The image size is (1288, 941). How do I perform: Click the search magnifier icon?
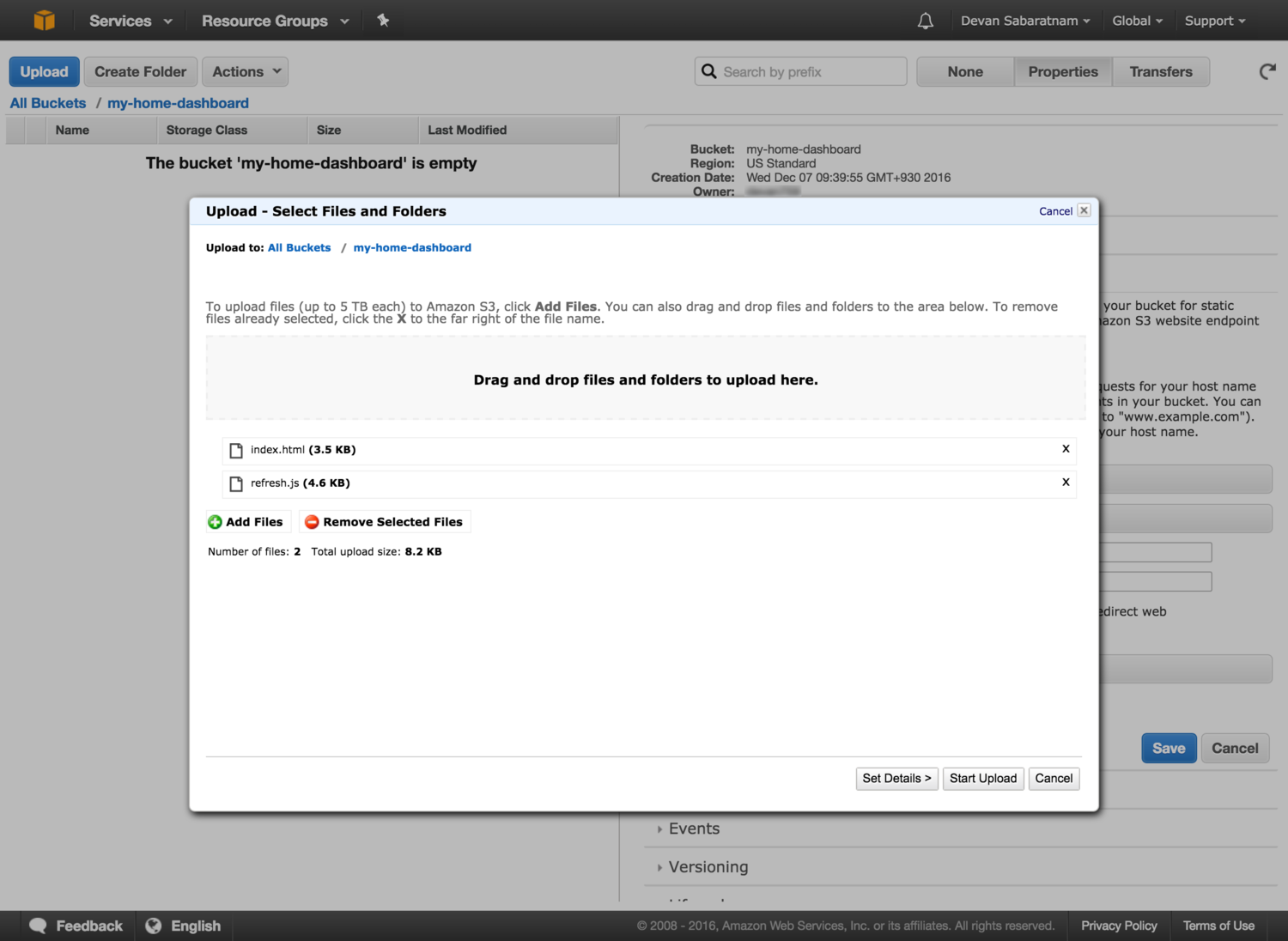(x=708, y=71)
